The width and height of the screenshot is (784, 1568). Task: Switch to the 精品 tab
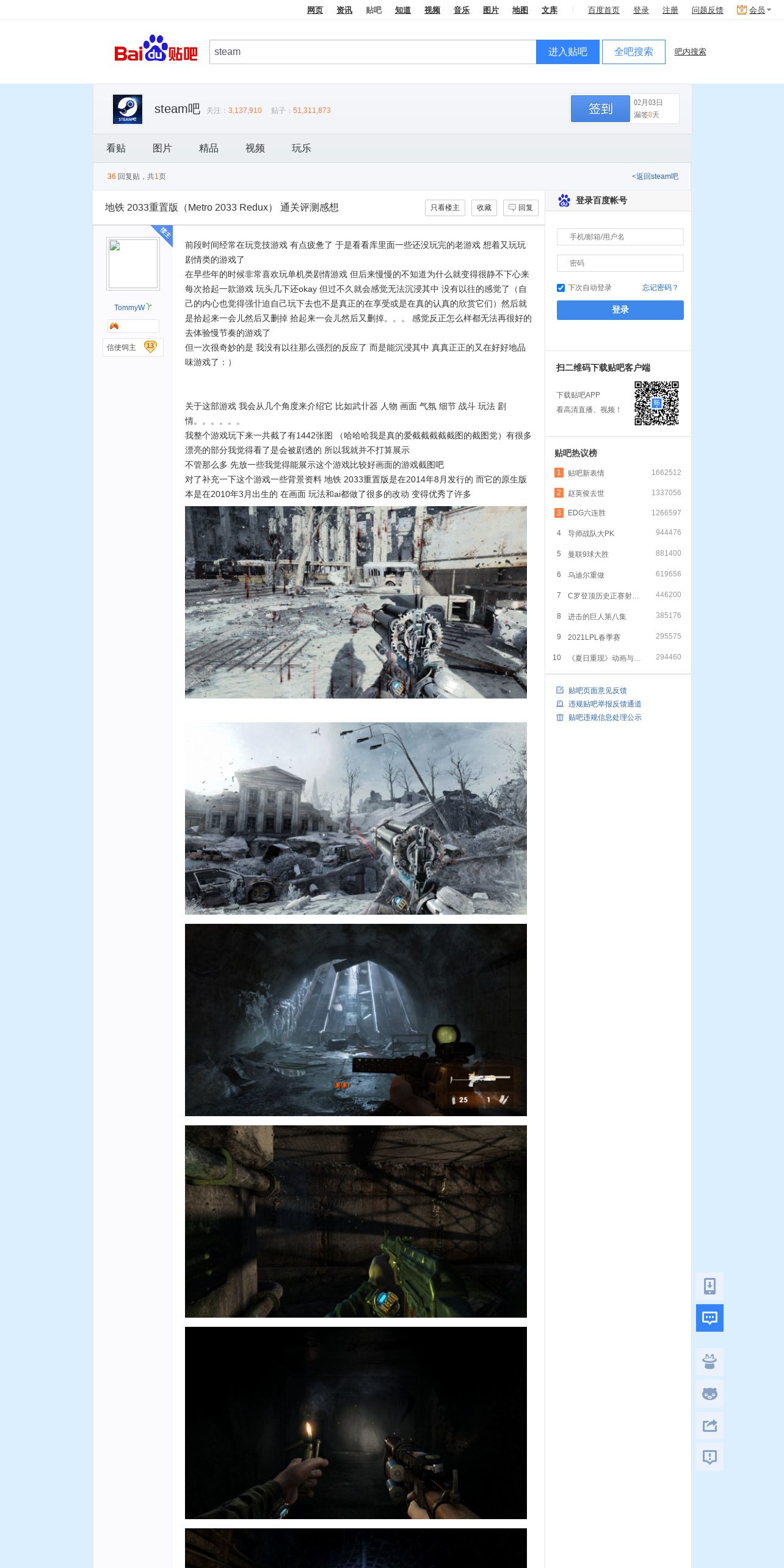[x=209, y=148]
